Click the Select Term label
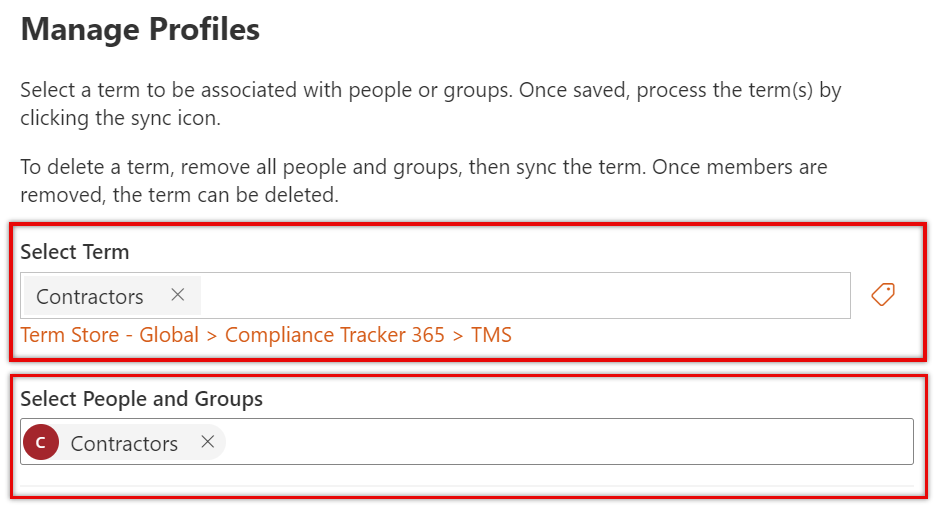The height and width of the screenshot is (508, 938). pyautogui.click(x=75, y=252)
